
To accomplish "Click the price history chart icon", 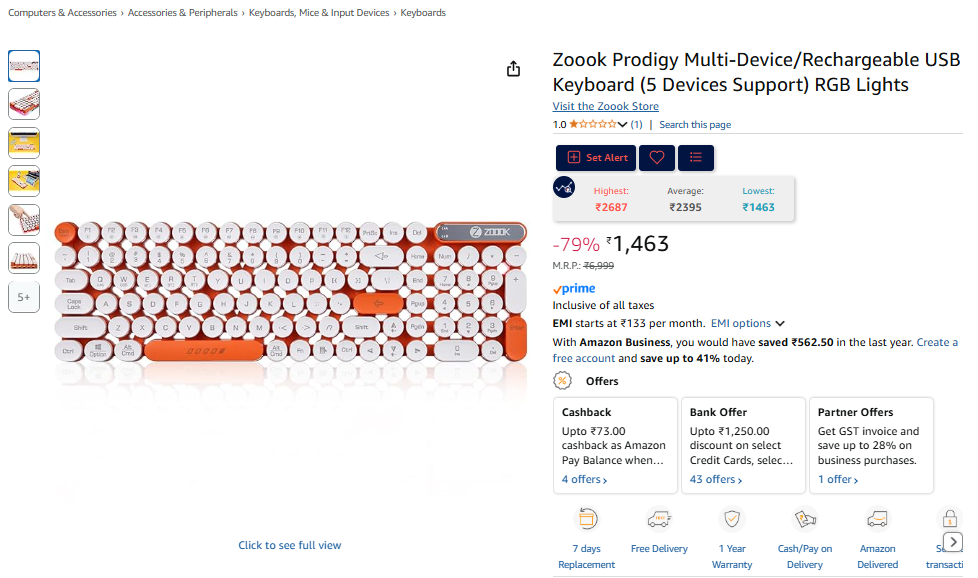I will [564, 187].
